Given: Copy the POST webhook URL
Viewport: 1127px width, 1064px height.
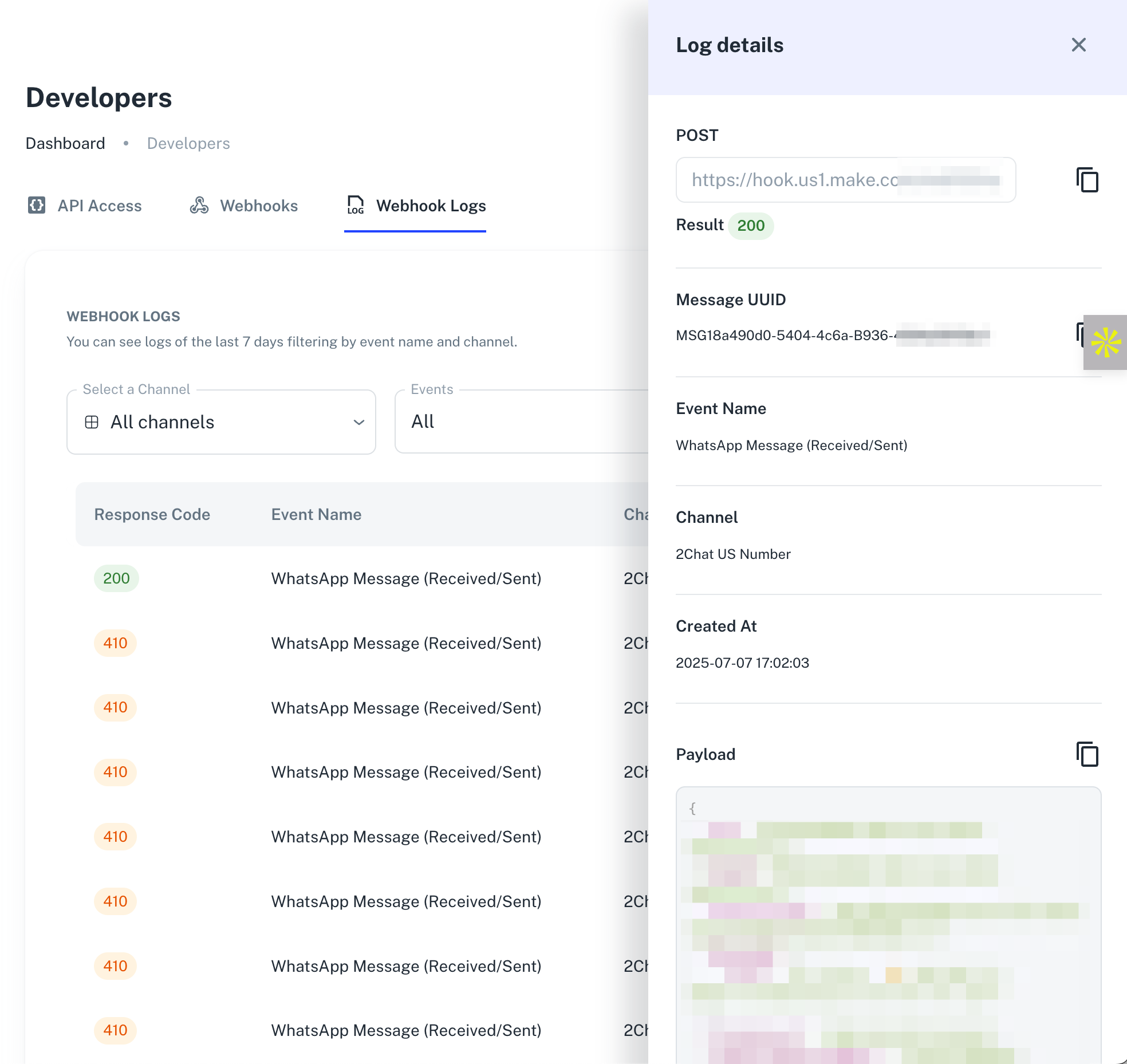Looking at the screenshot, I should pos(1087,180).
